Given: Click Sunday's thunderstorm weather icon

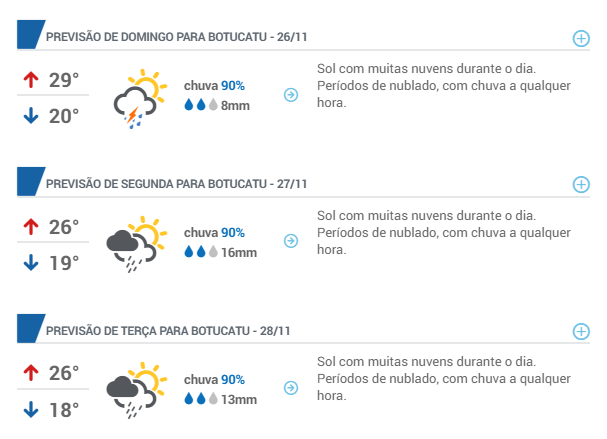Looking at the screenshot, I should click(140, 99).
